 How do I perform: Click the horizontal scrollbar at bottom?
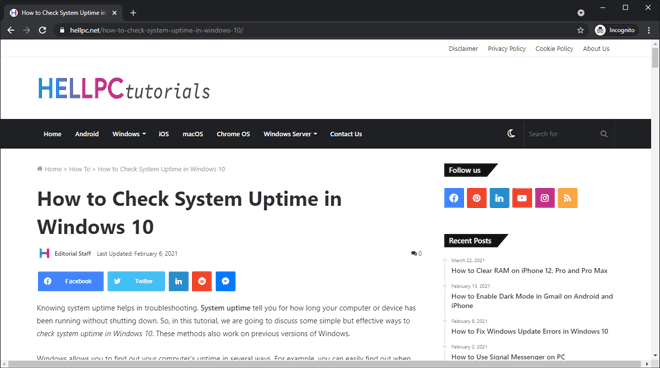click(324, 364)
